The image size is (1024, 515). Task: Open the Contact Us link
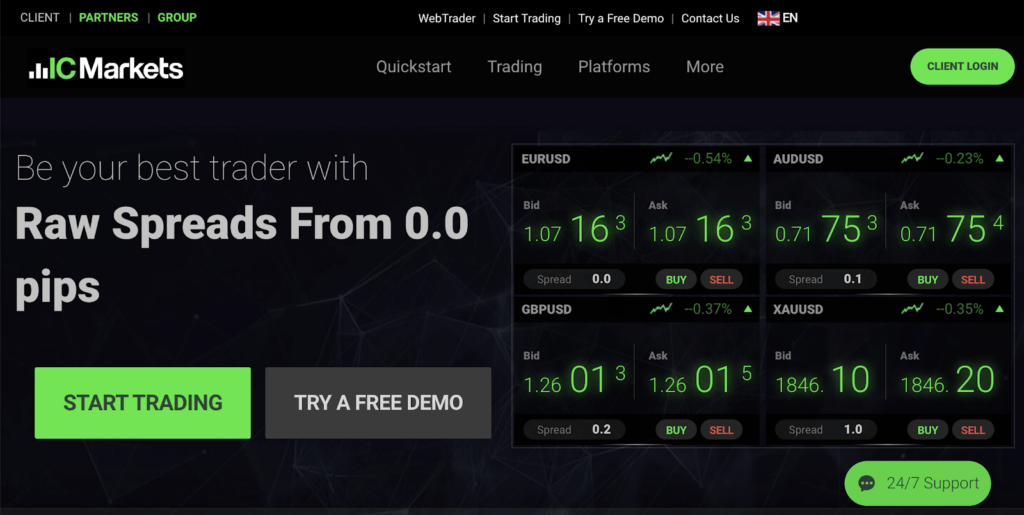point(710,18)
